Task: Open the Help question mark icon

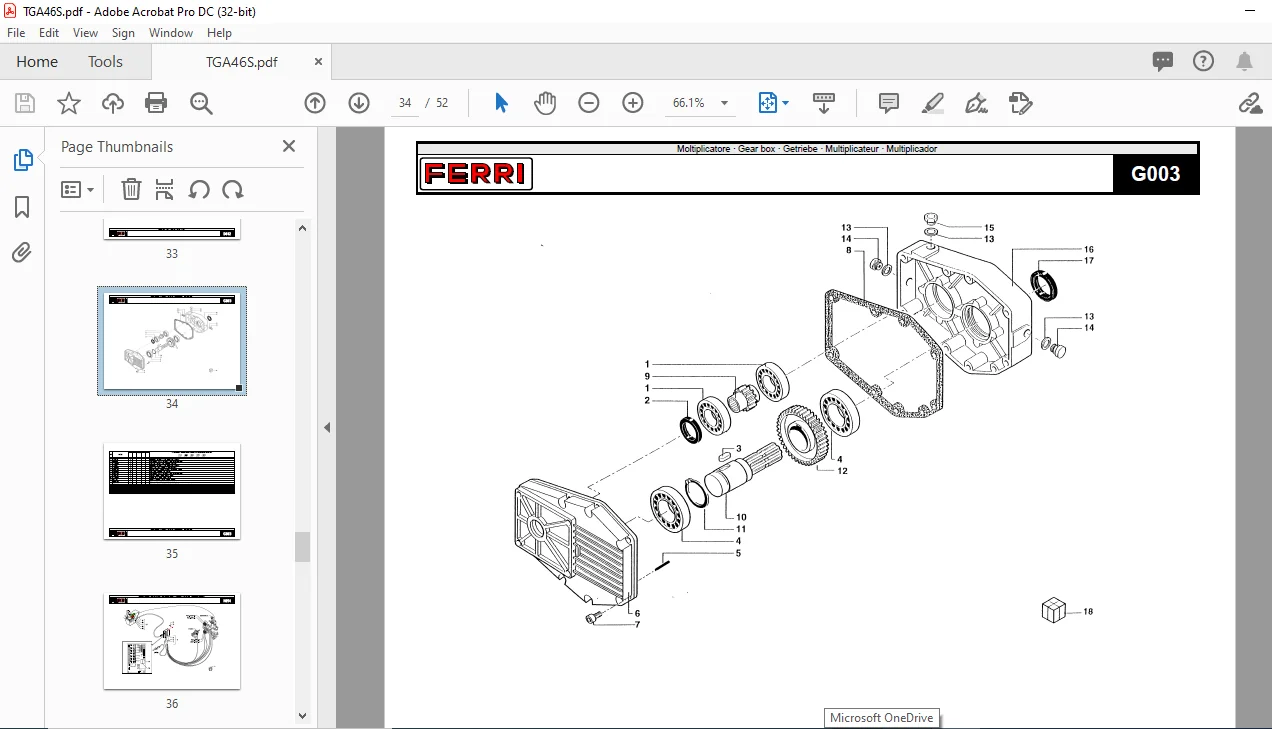Action: (x=1204, y=61)
